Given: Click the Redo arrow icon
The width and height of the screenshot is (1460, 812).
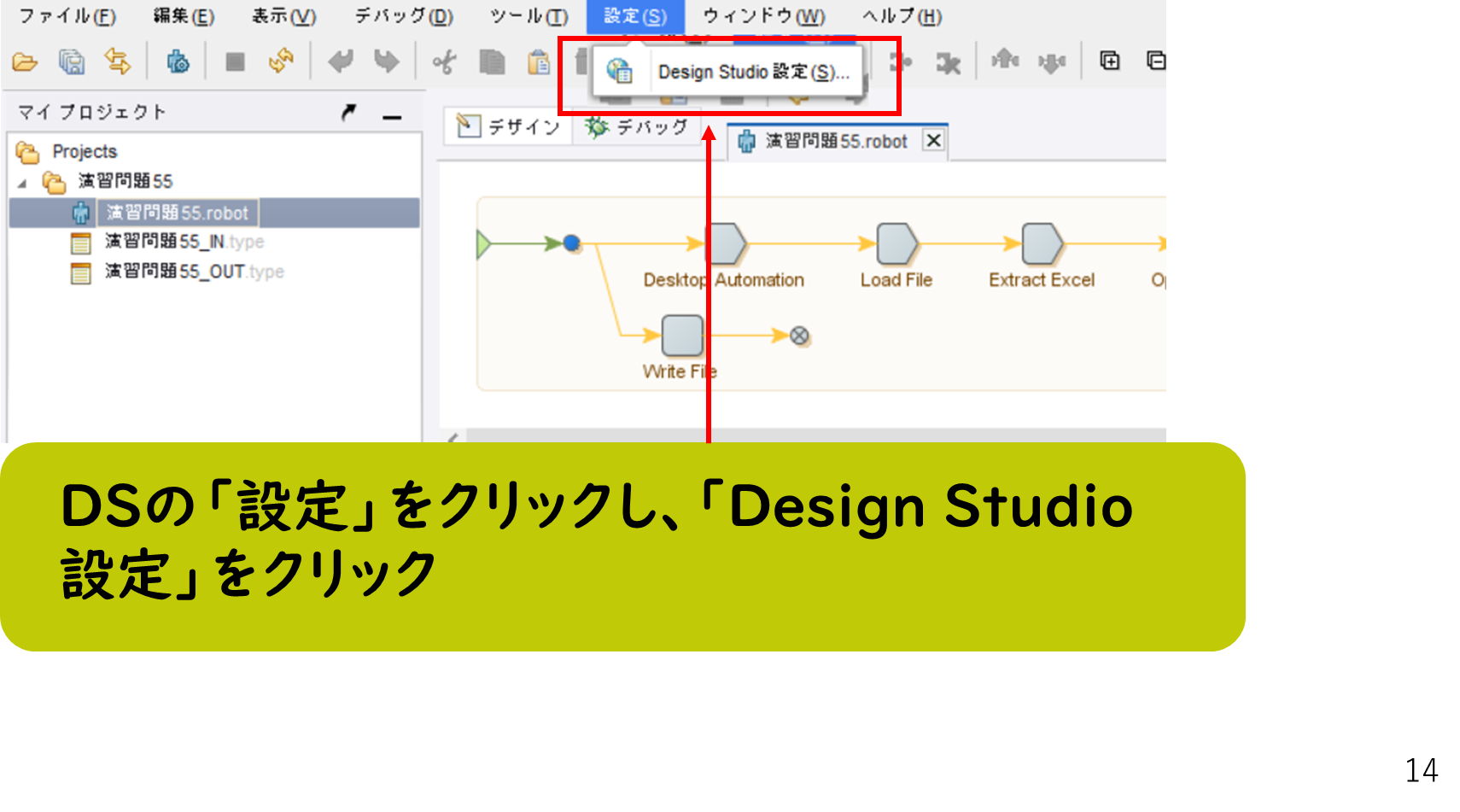Looking at the screenshot, I should click(x=387, y=61).
